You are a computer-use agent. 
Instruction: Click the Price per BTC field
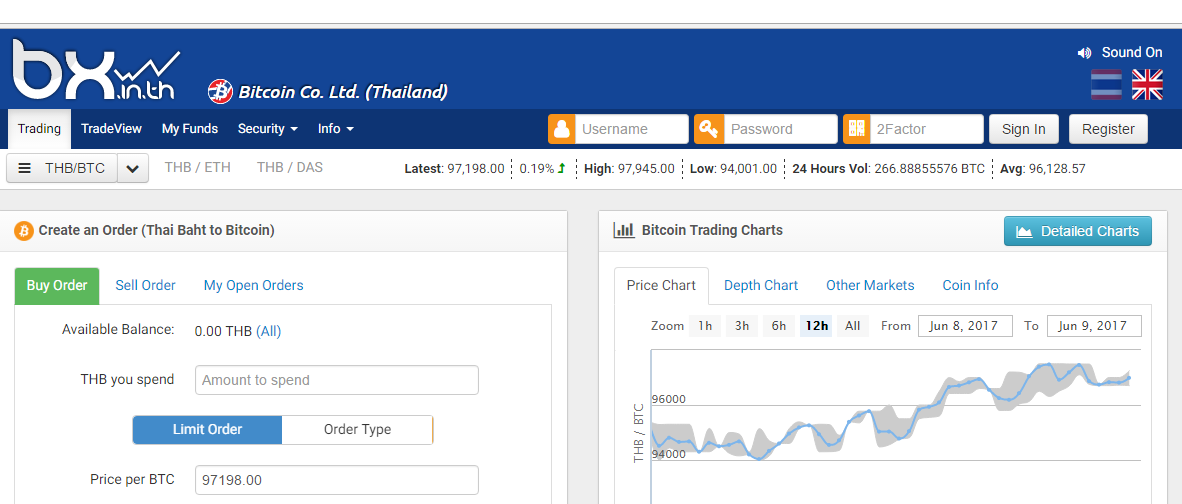(337, 480)
